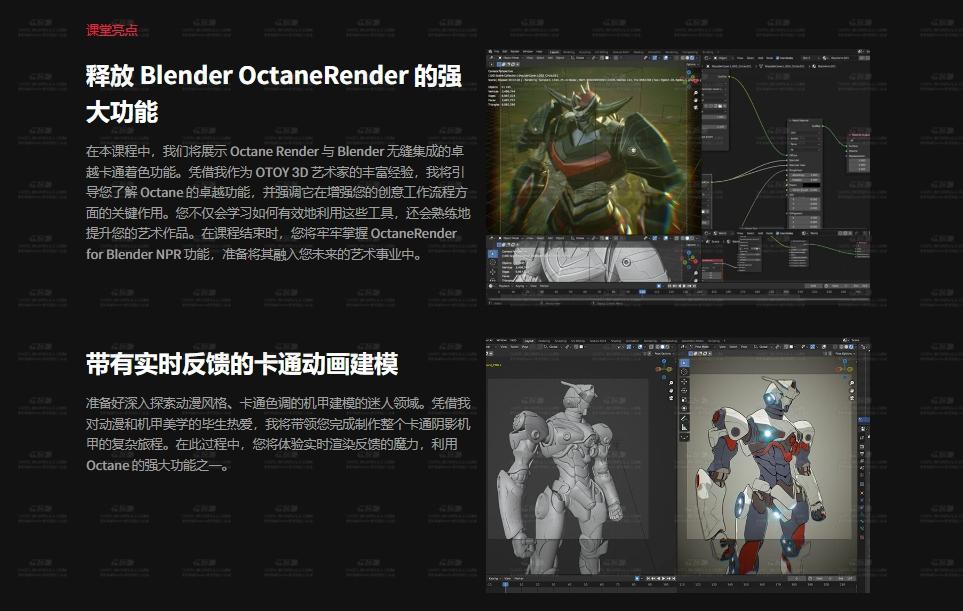Screen dimensions: 963x611
Task: Click the black color swatch in material node
Action: pyautogui.click(x=811, y=185)
